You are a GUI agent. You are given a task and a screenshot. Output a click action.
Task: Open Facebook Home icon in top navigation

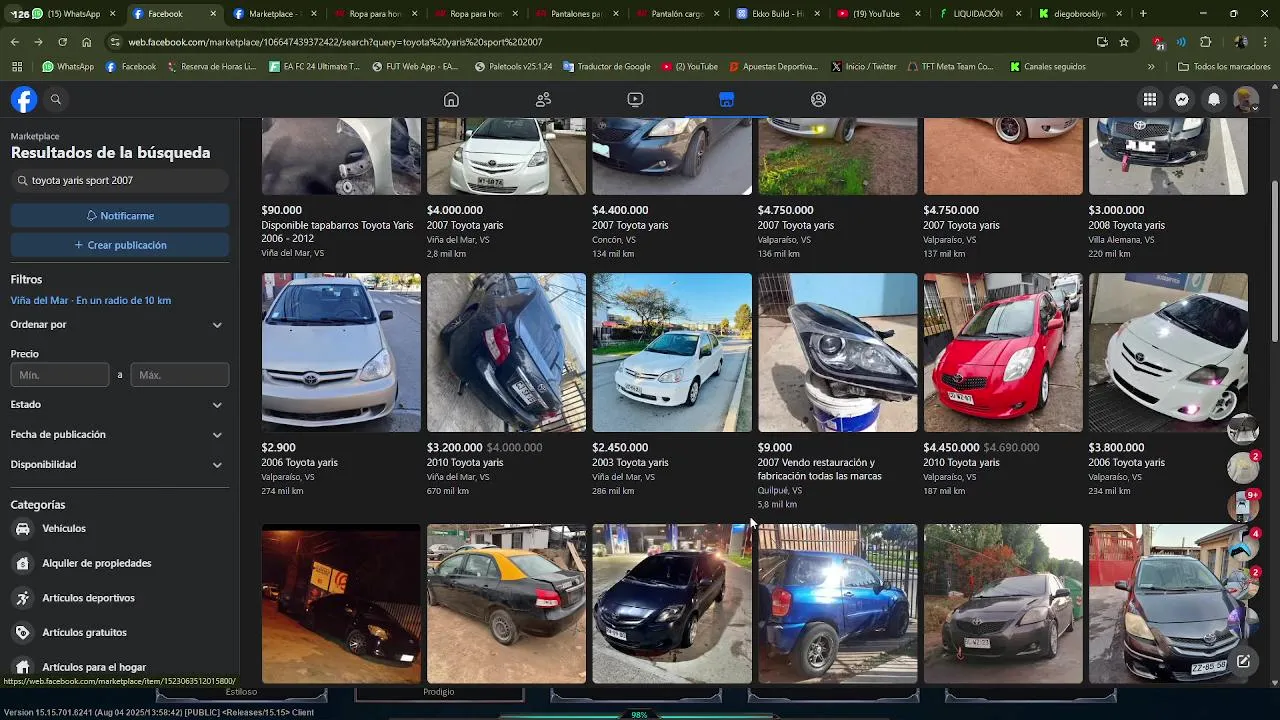(451, 99)
